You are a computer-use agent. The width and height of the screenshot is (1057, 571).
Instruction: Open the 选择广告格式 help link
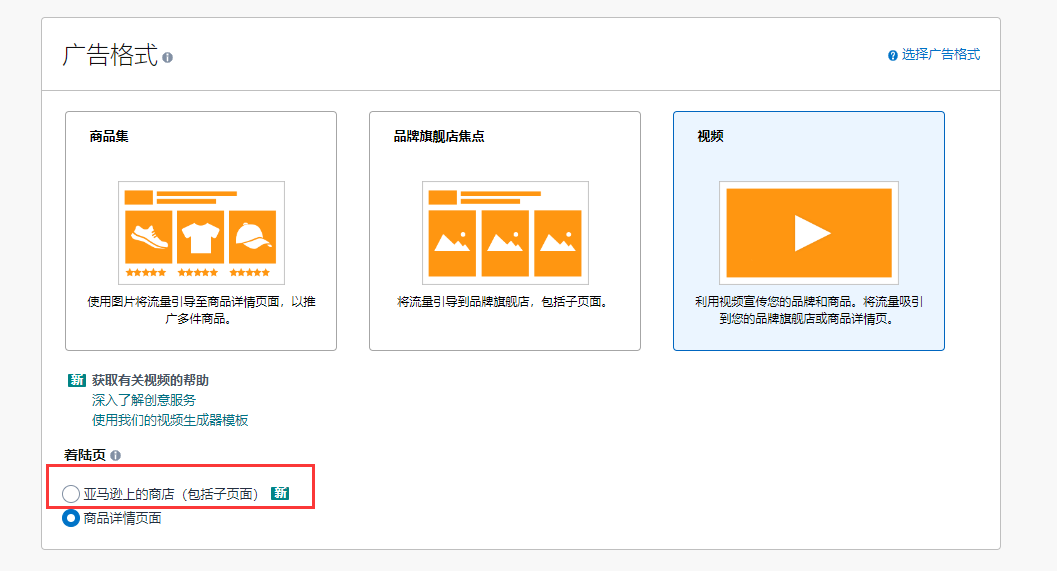pos(940,55)
